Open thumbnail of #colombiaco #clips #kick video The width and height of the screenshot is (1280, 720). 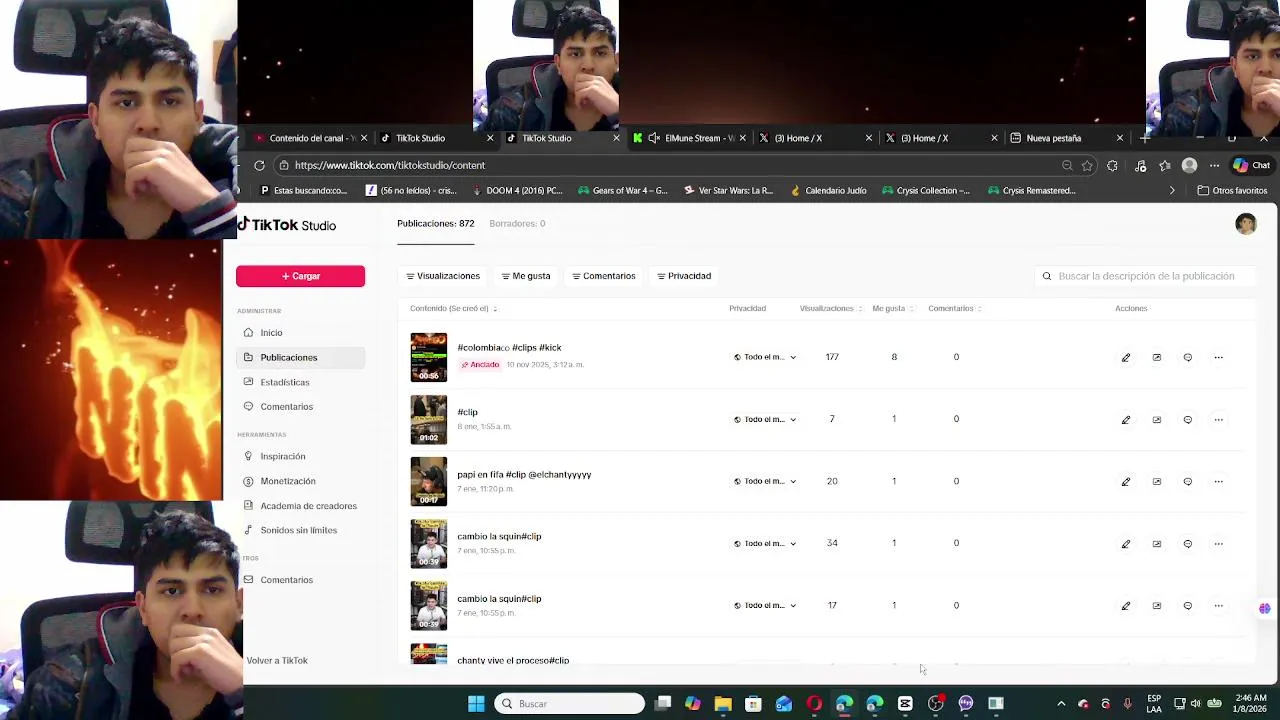(429, 357)
